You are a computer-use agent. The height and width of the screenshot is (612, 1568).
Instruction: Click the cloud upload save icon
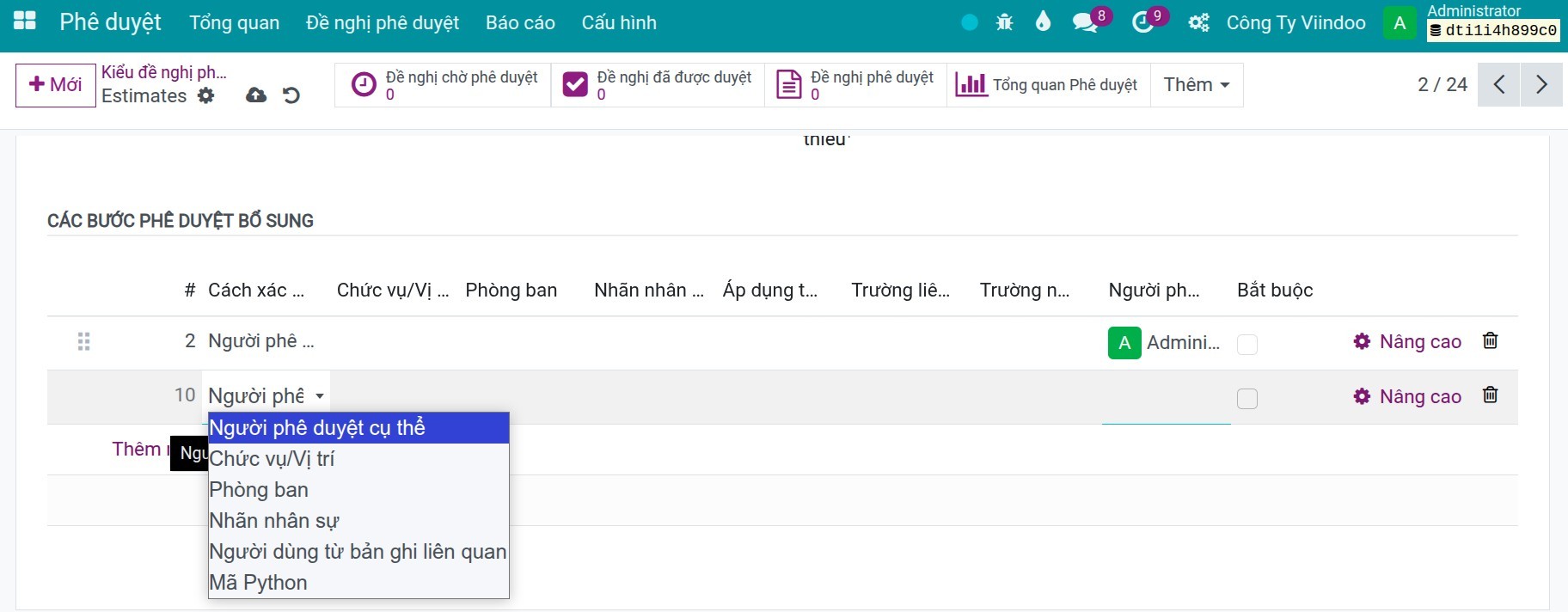point(256,95)
